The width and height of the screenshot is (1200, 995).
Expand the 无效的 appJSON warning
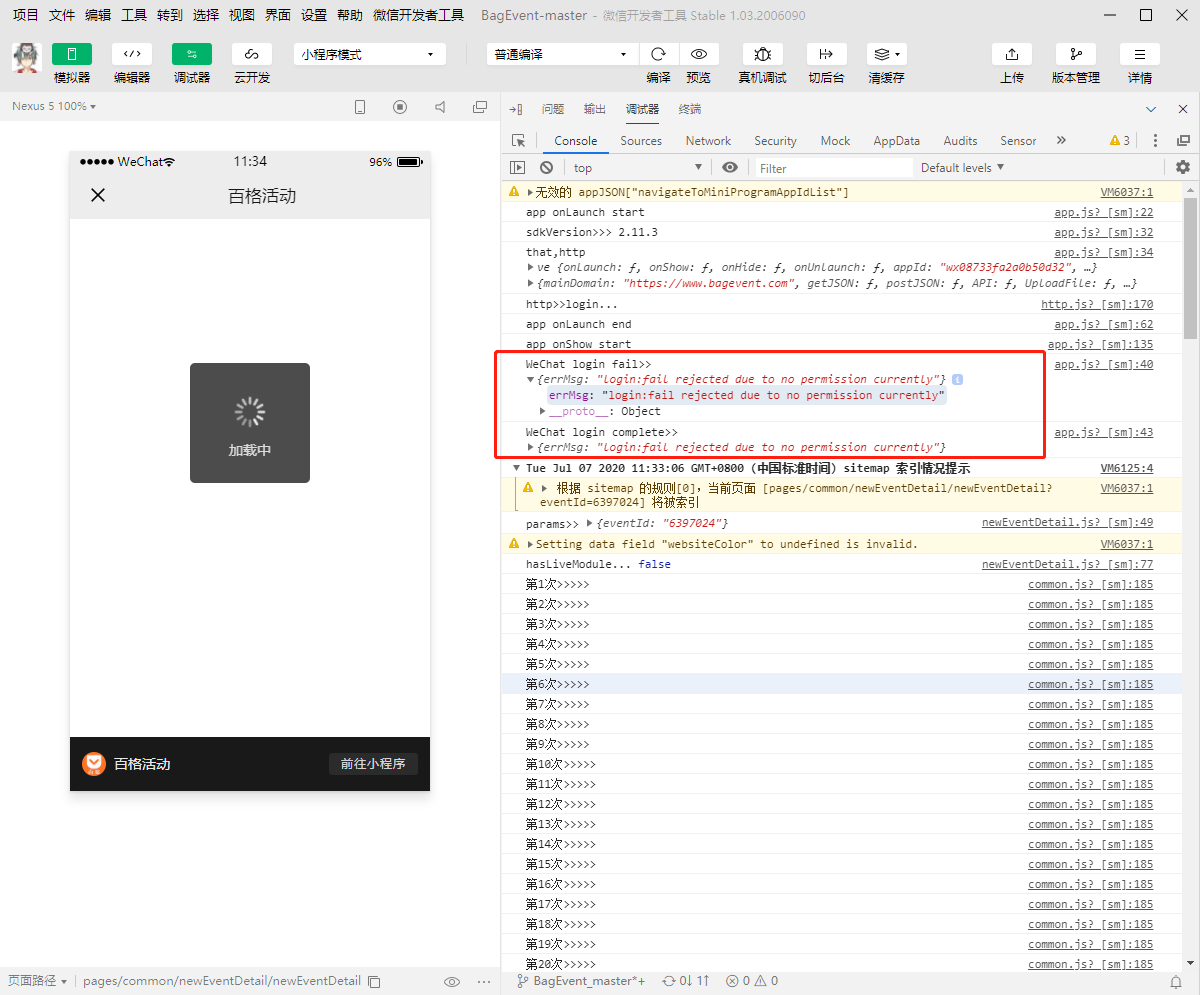coord(530,192)
